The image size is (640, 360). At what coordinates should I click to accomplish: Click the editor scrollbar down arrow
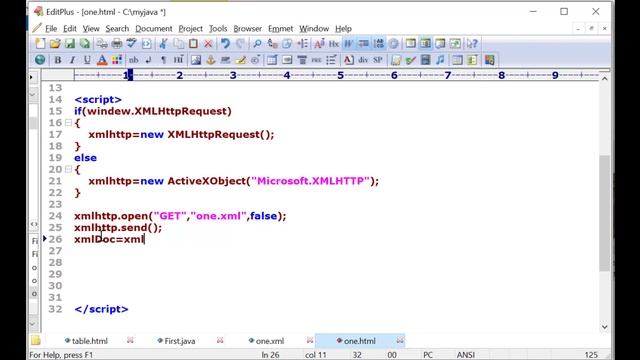click(x=604, y=327)
